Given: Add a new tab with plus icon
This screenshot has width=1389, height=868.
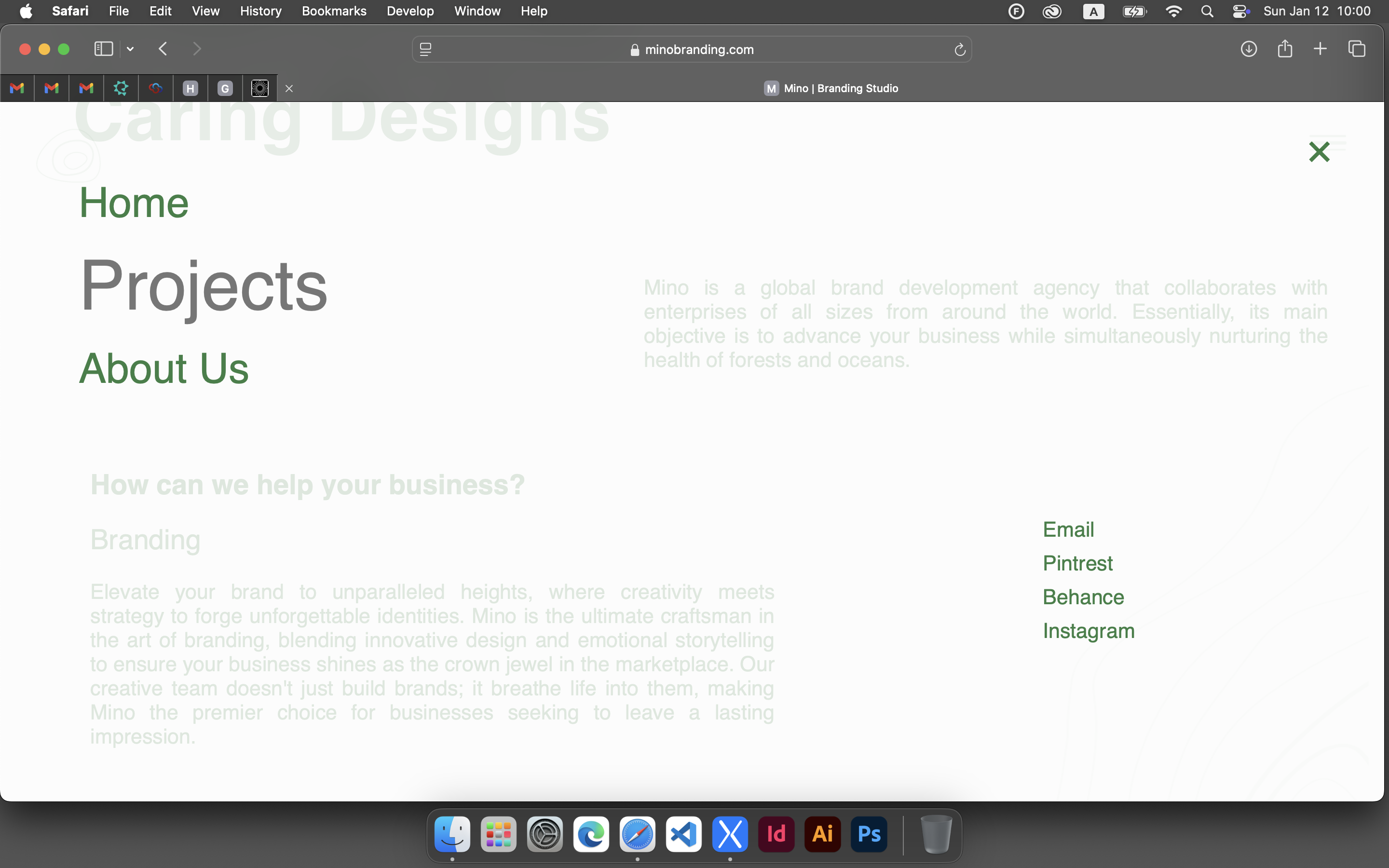Looking at the screenshot, I should coord(1320,49).
